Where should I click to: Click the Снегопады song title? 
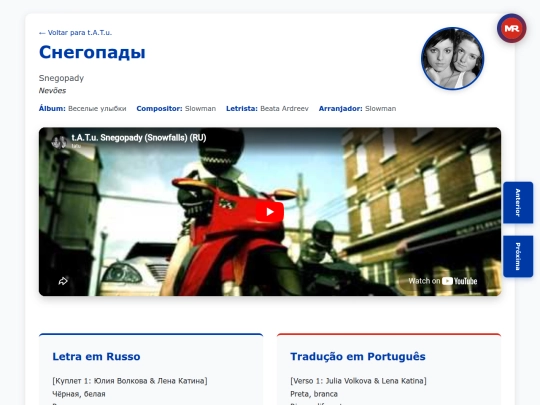[x=92, y=53]
